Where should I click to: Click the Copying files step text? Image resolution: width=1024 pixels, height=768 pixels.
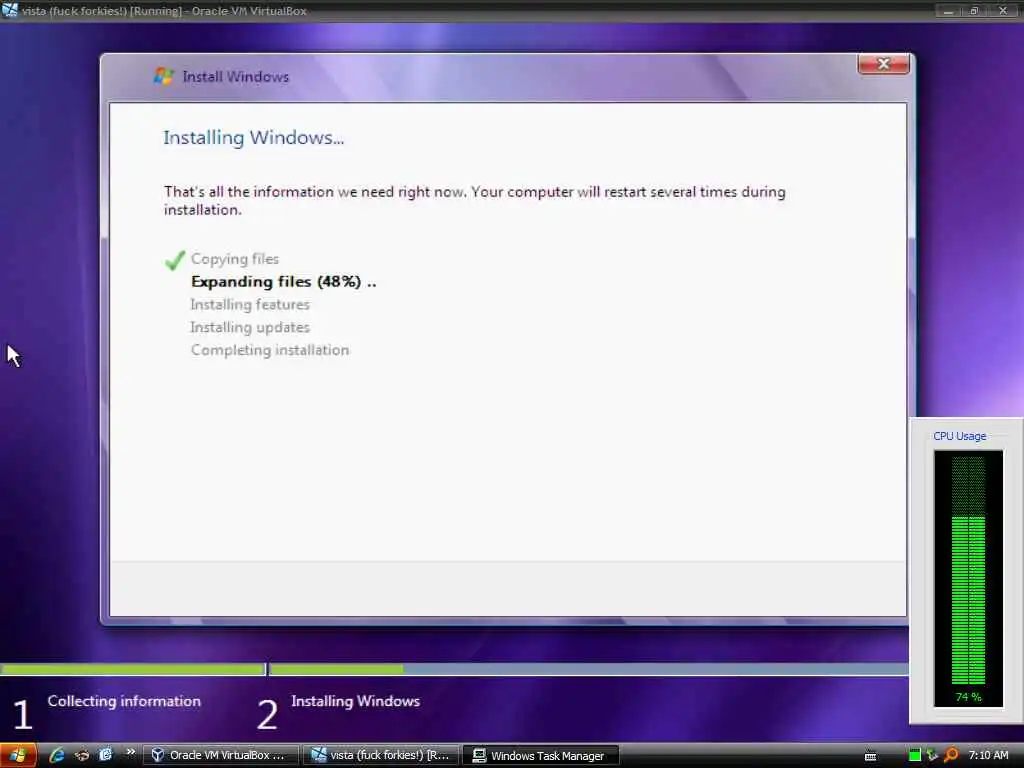(x=234, y=259)
